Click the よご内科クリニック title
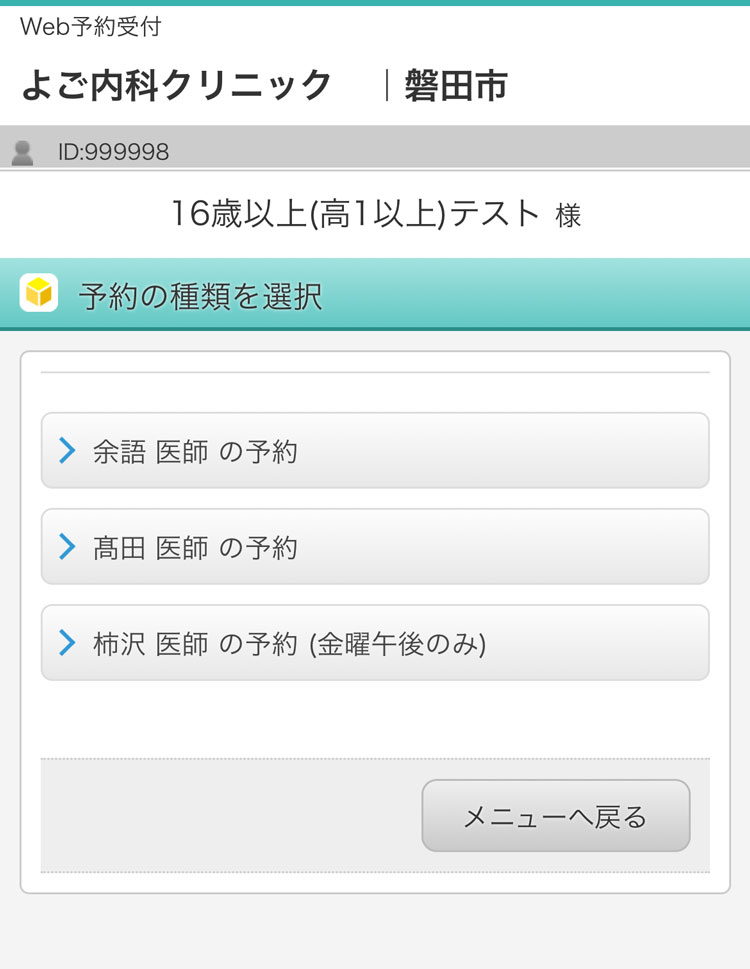The image size is (750, 969). point(176,85)
